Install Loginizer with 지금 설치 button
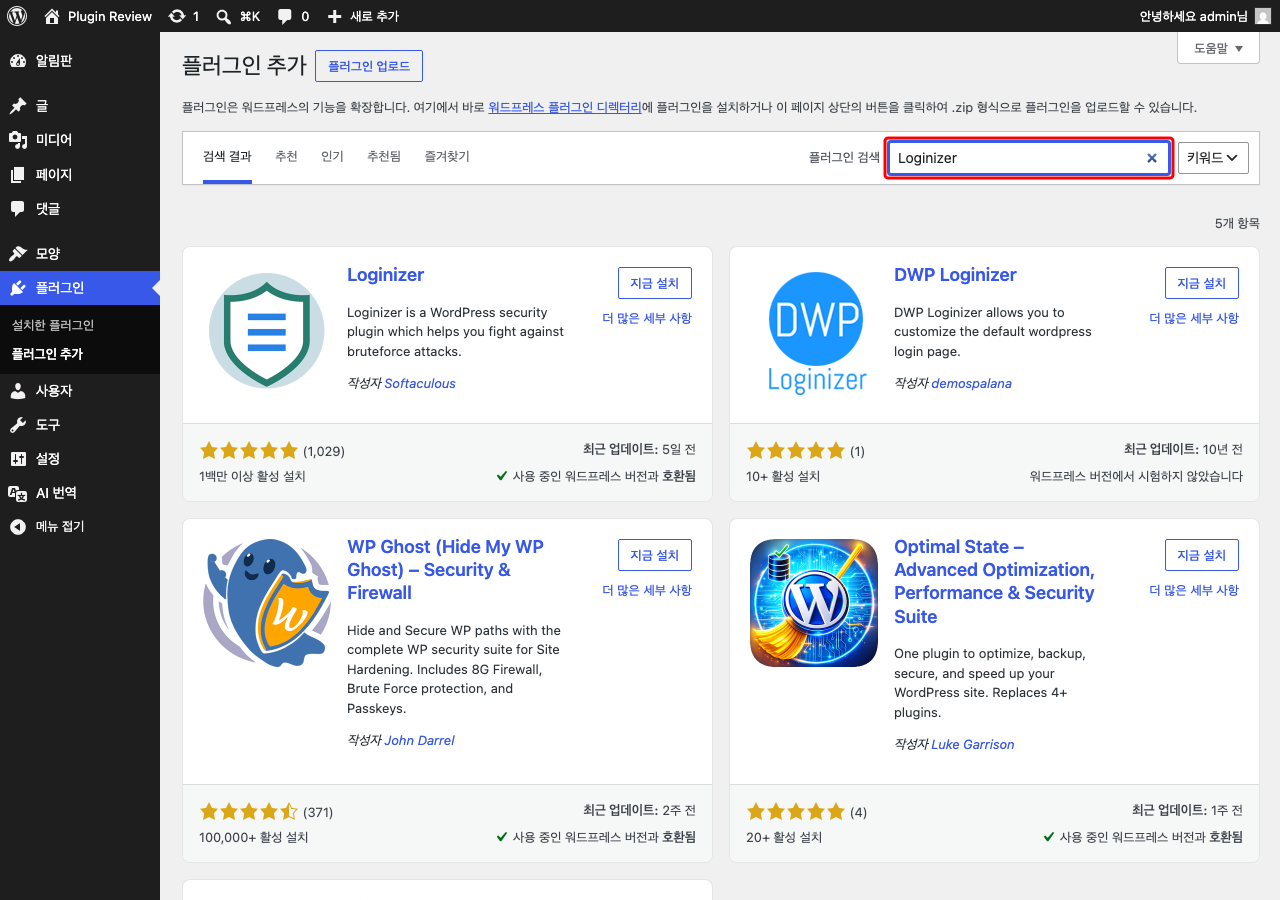 point(655,283)
